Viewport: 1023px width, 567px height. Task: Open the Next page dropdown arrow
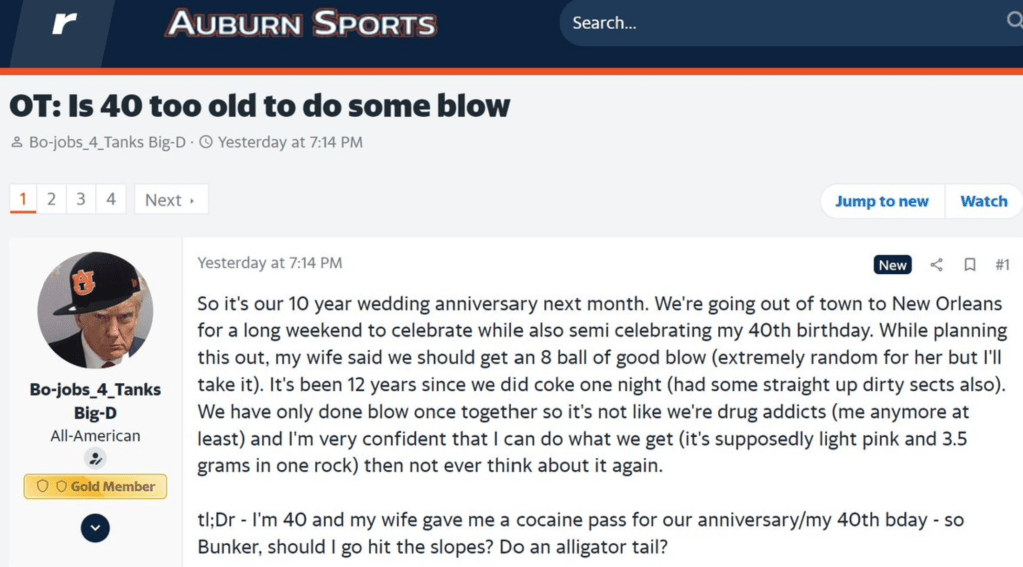click(192, 200)
